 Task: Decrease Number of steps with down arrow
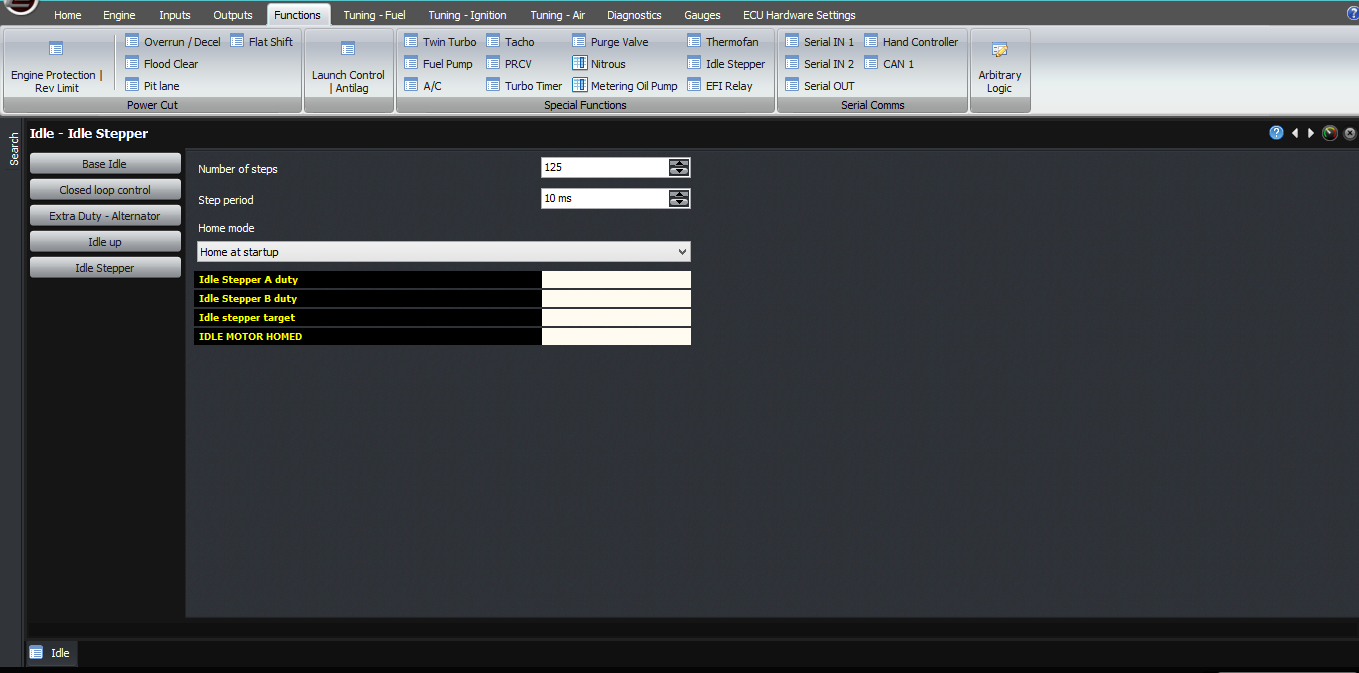679,172
